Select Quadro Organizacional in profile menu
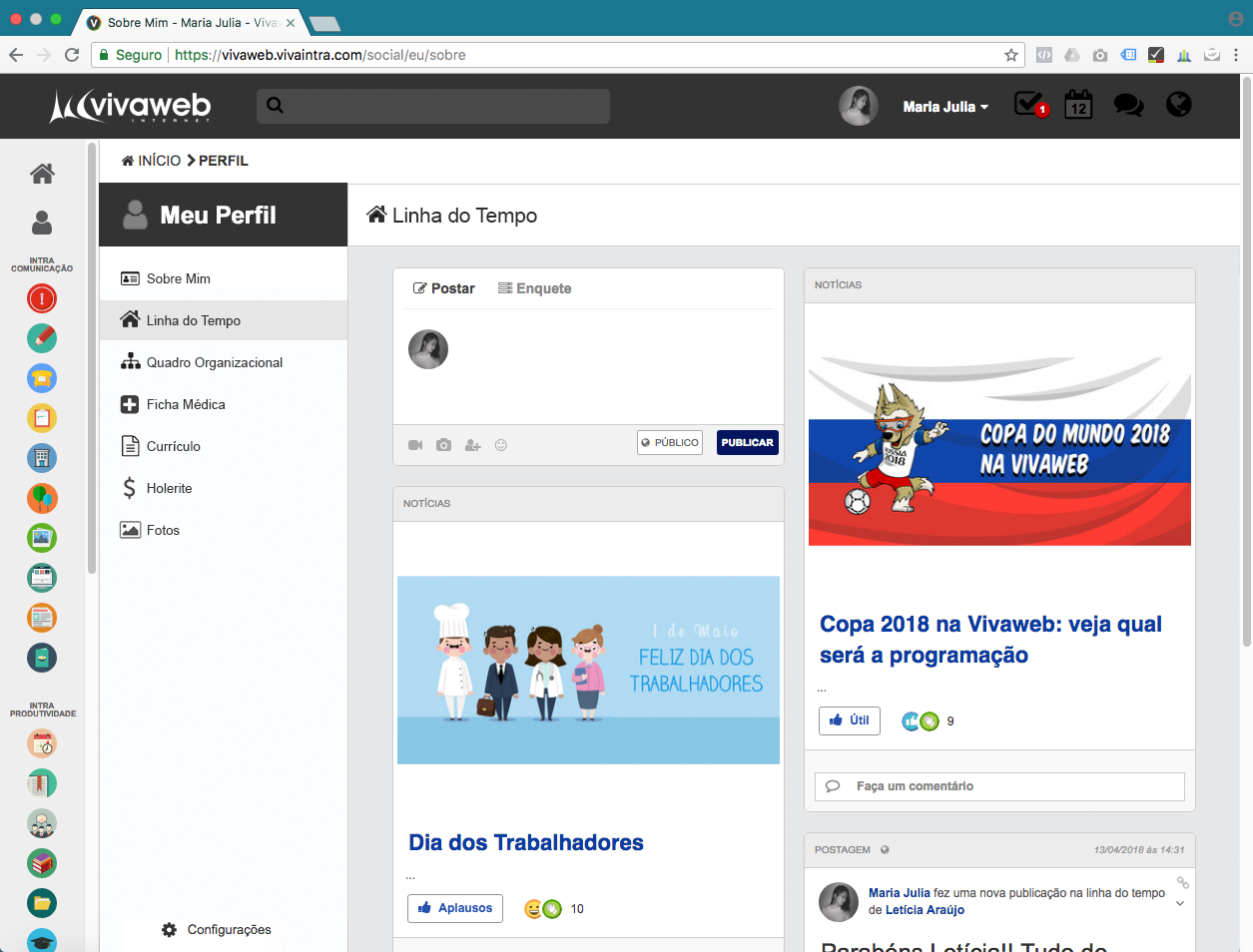The image size is (1253, 952). tap(214, 362)
